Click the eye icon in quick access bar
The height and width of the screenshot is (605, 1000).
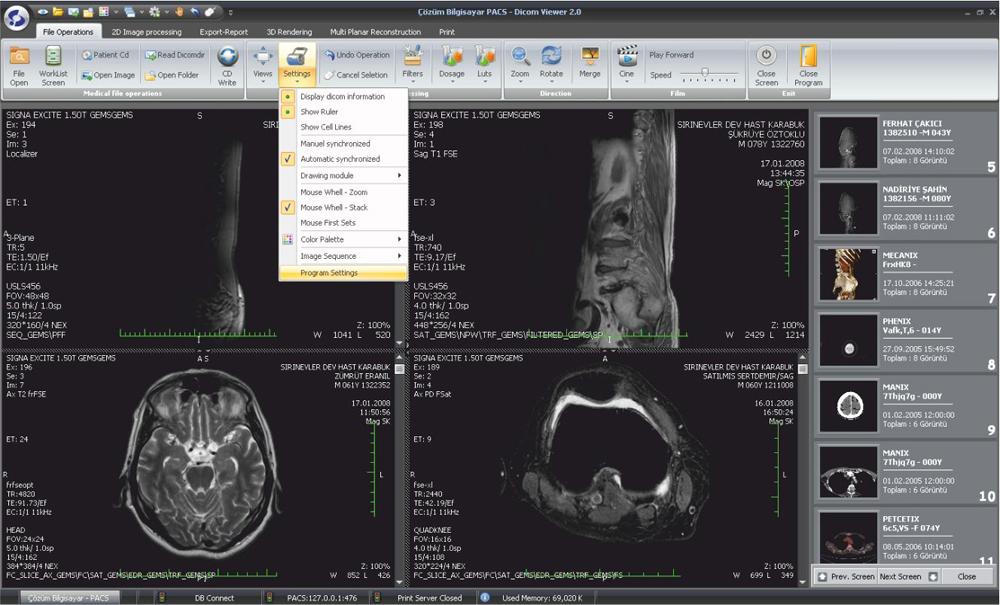43,12
